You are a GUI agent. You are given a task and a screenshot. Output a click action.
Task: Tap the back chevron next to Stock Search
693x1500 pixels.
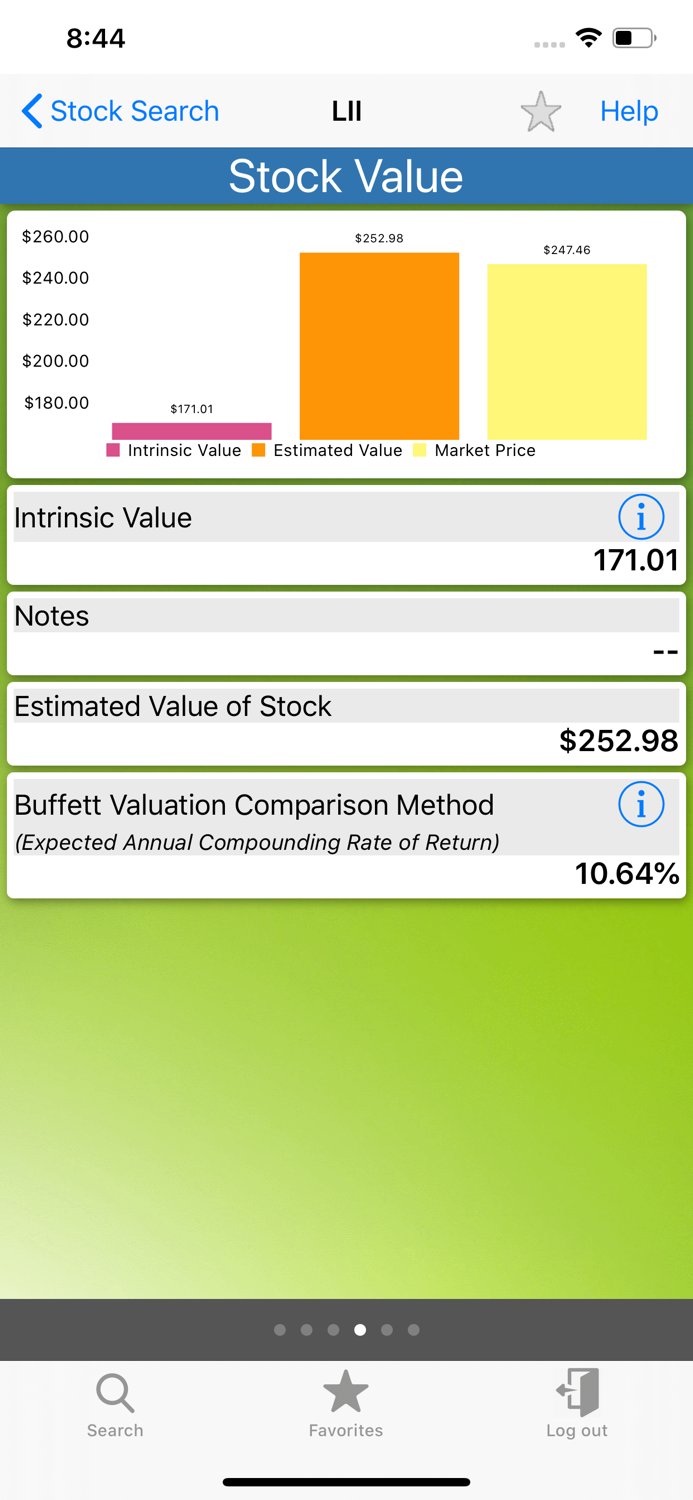[x=31, y=111]
